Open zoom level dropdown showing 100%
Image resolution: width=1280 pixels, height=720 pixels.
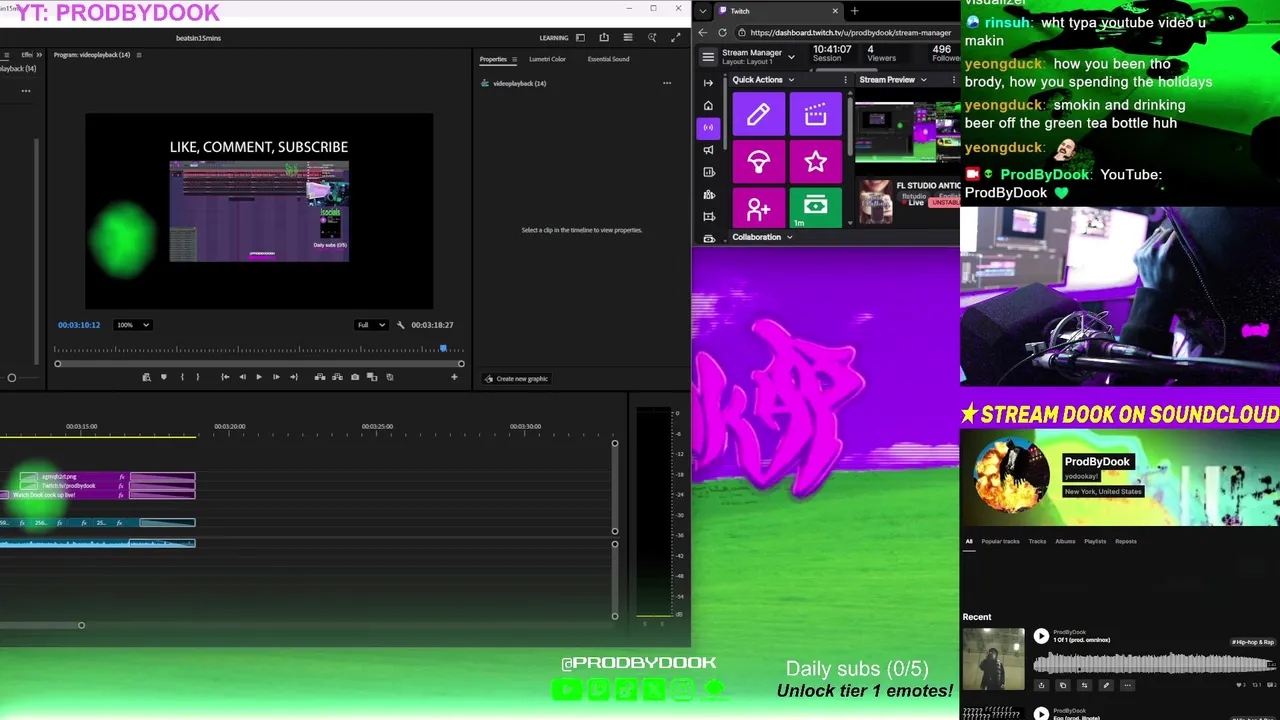[x=133, y=325]
